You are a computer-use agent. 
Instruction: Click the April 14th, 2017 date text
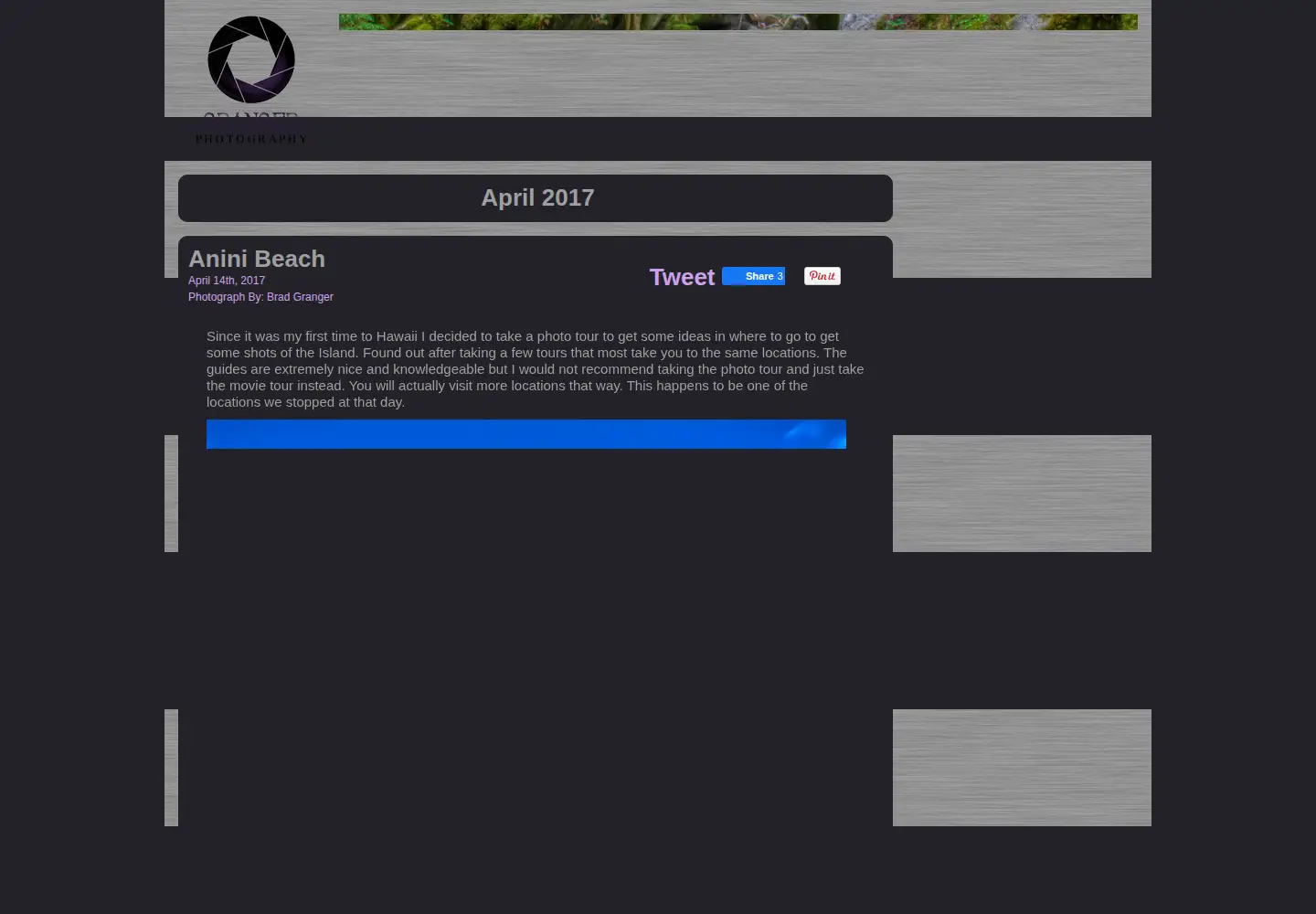coord(227,281)
